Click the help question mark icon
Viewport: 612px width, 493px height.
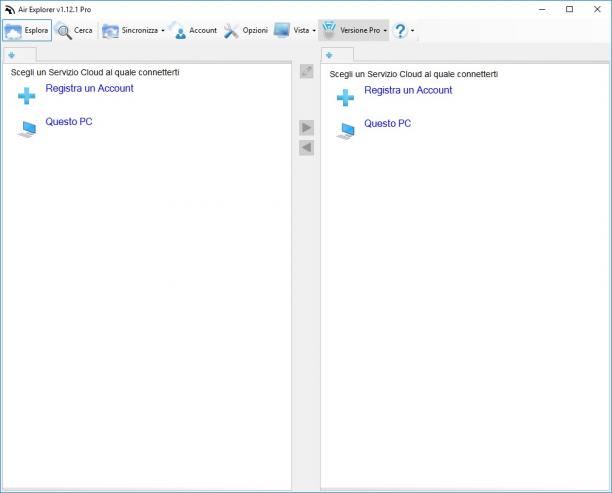[400, 30]
